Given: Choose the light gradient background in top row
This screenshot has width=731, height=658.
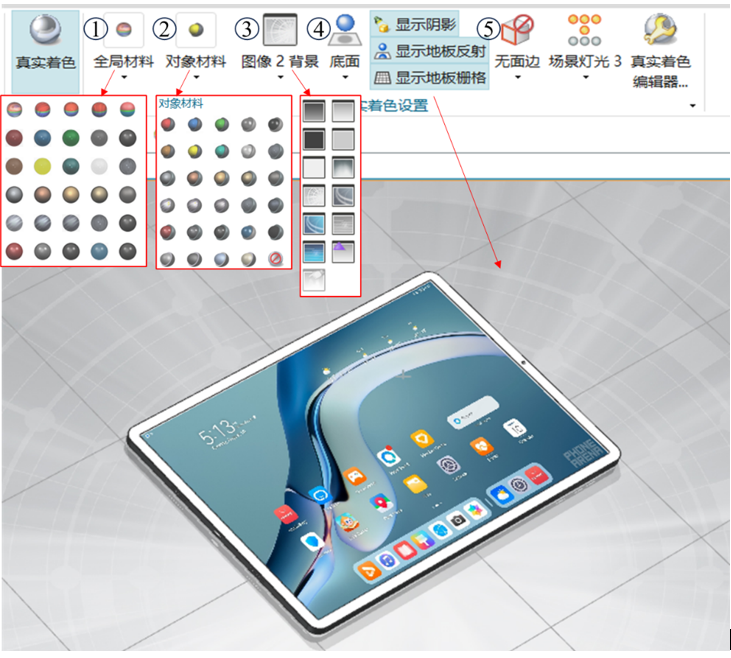Looking at the screenshot, I should (343, 111).
